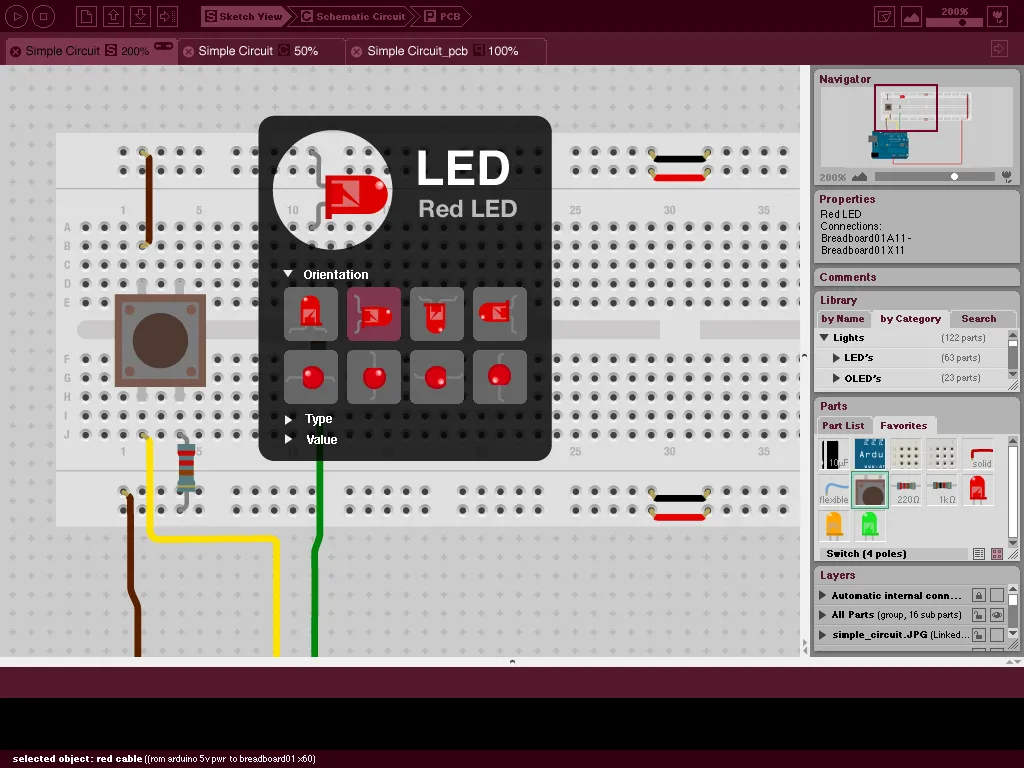Select the solid wire part
The image size is (1024, 768).
(978, 455)
